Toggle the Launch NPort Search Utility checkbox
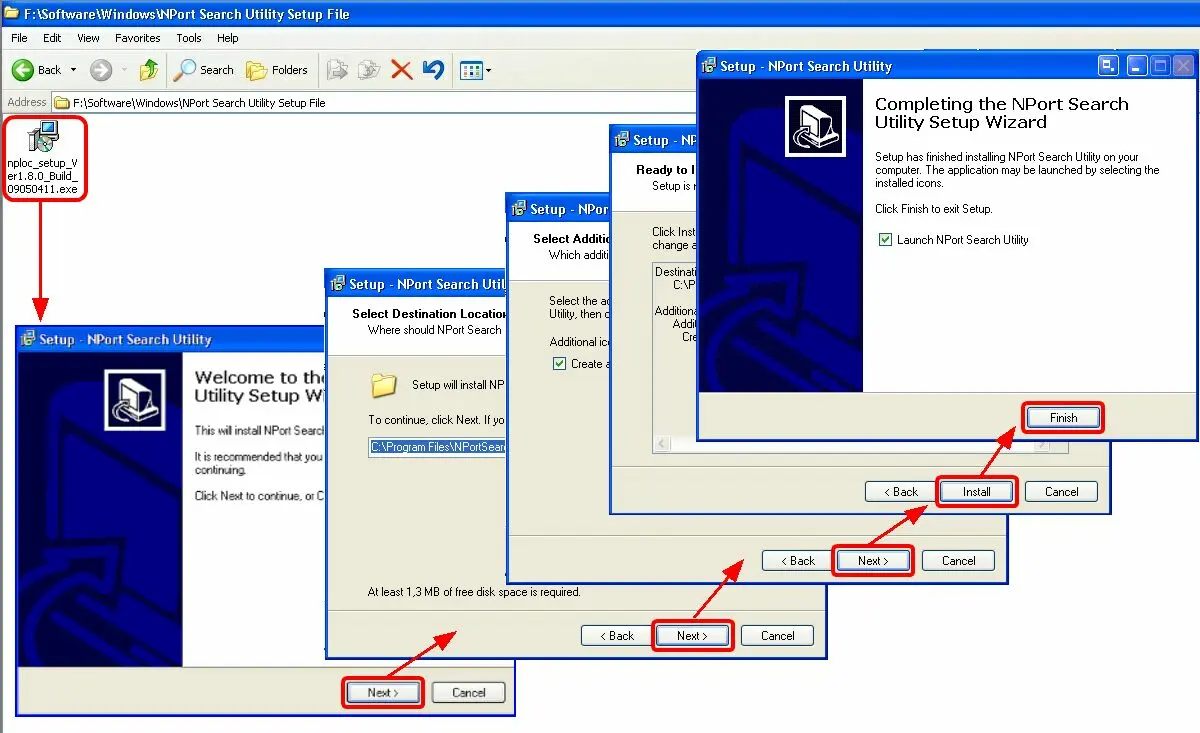Image resolution: width=1200 pixels, height=733 pixels. click(884, 240)
